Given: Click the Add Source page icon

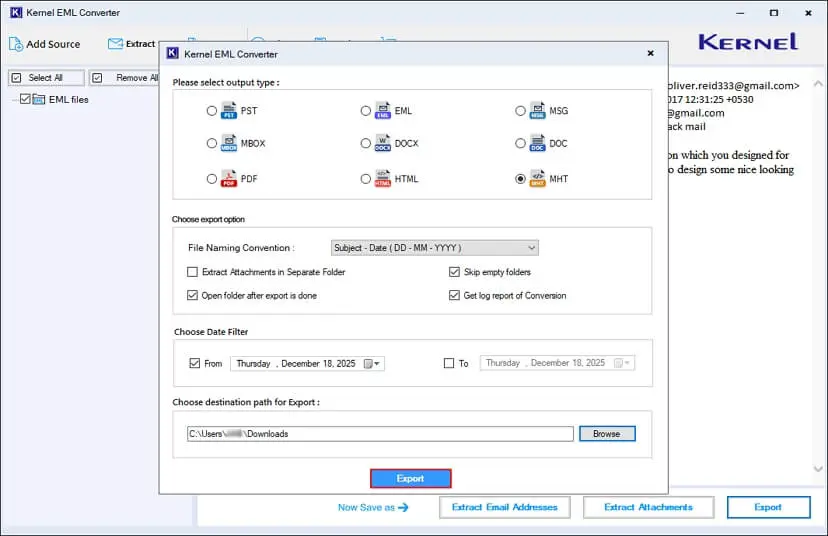Looking at the screenshot, I should coord(16,44).
